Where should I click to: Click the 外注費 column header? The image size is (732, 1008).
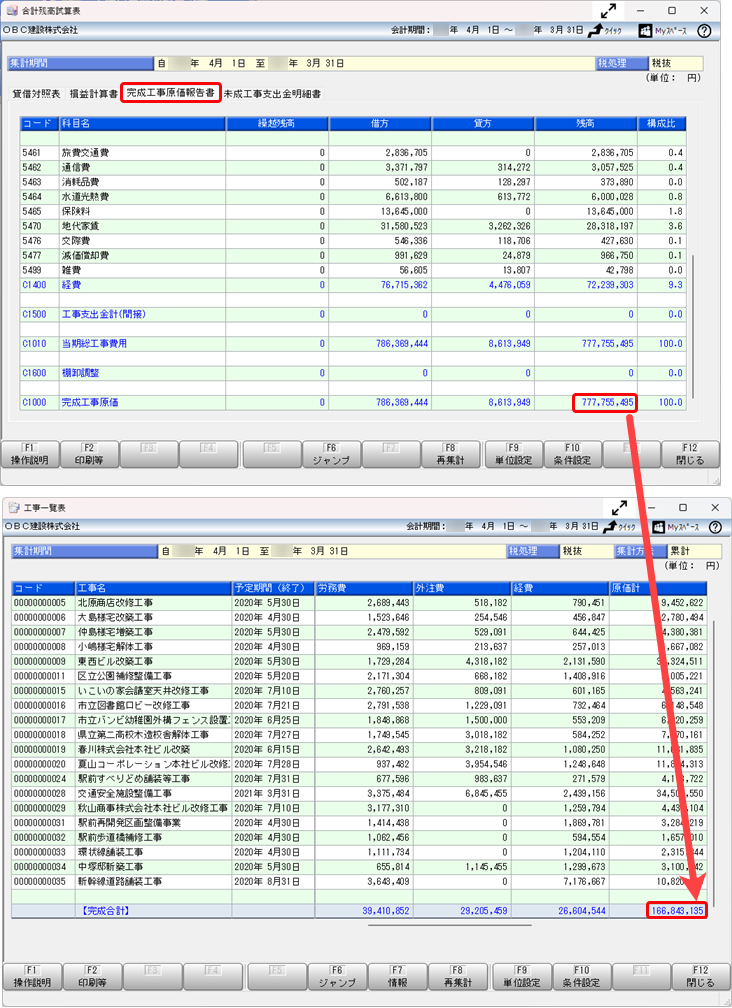coord(462,588)
